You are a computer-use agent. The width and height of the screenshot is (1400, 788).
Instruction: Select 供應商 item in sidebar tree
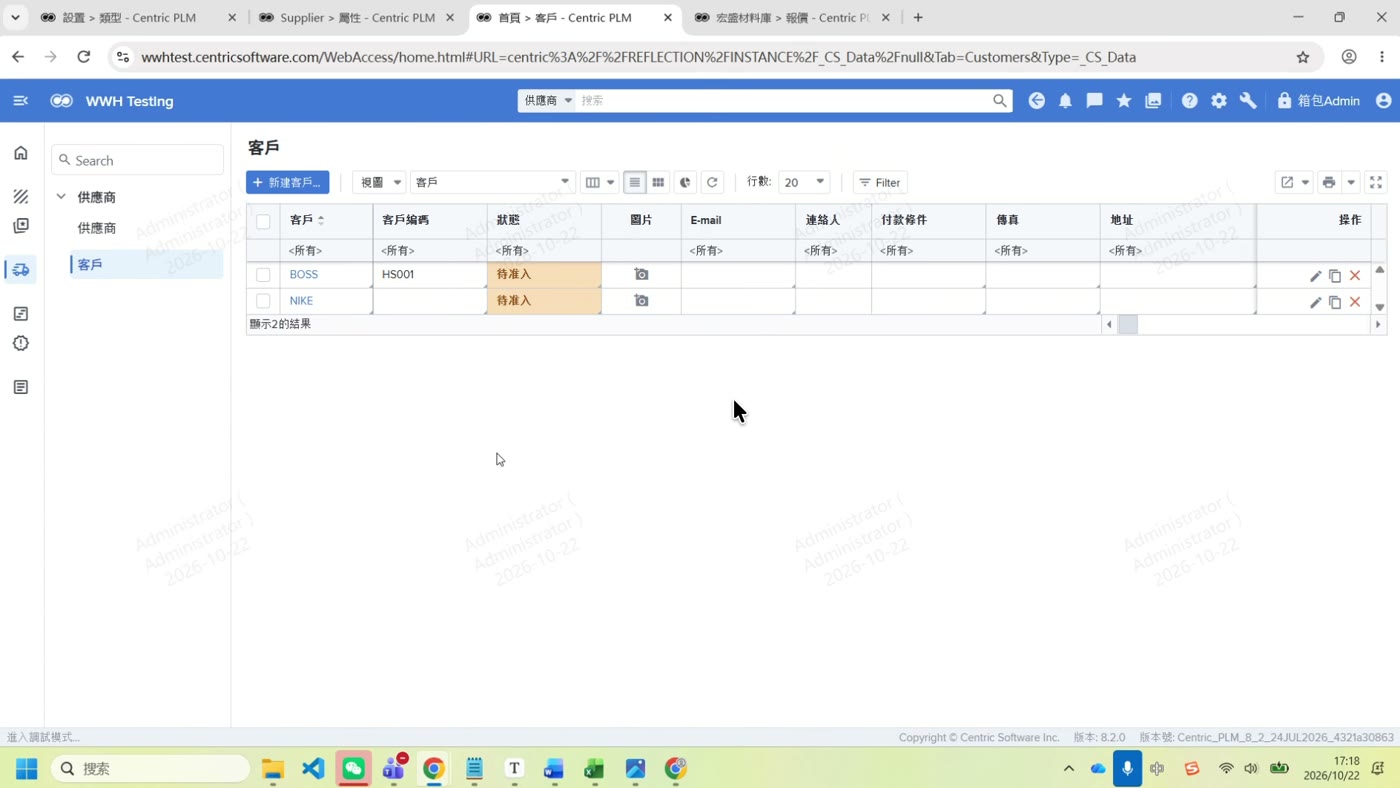97,228
